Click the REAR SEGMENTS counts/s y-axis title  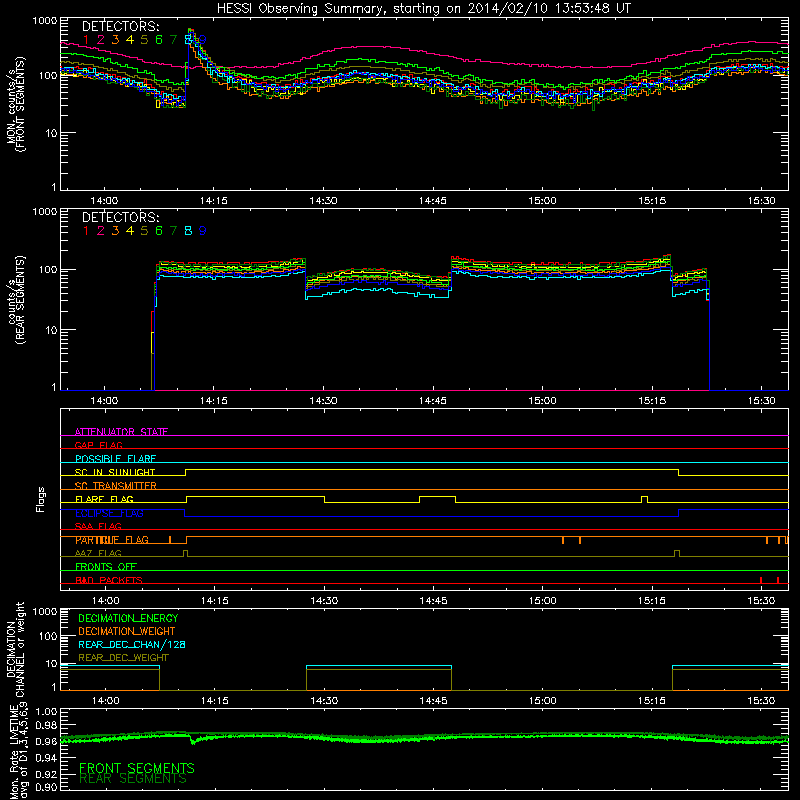pyautogui.click(x=16, y=300)
